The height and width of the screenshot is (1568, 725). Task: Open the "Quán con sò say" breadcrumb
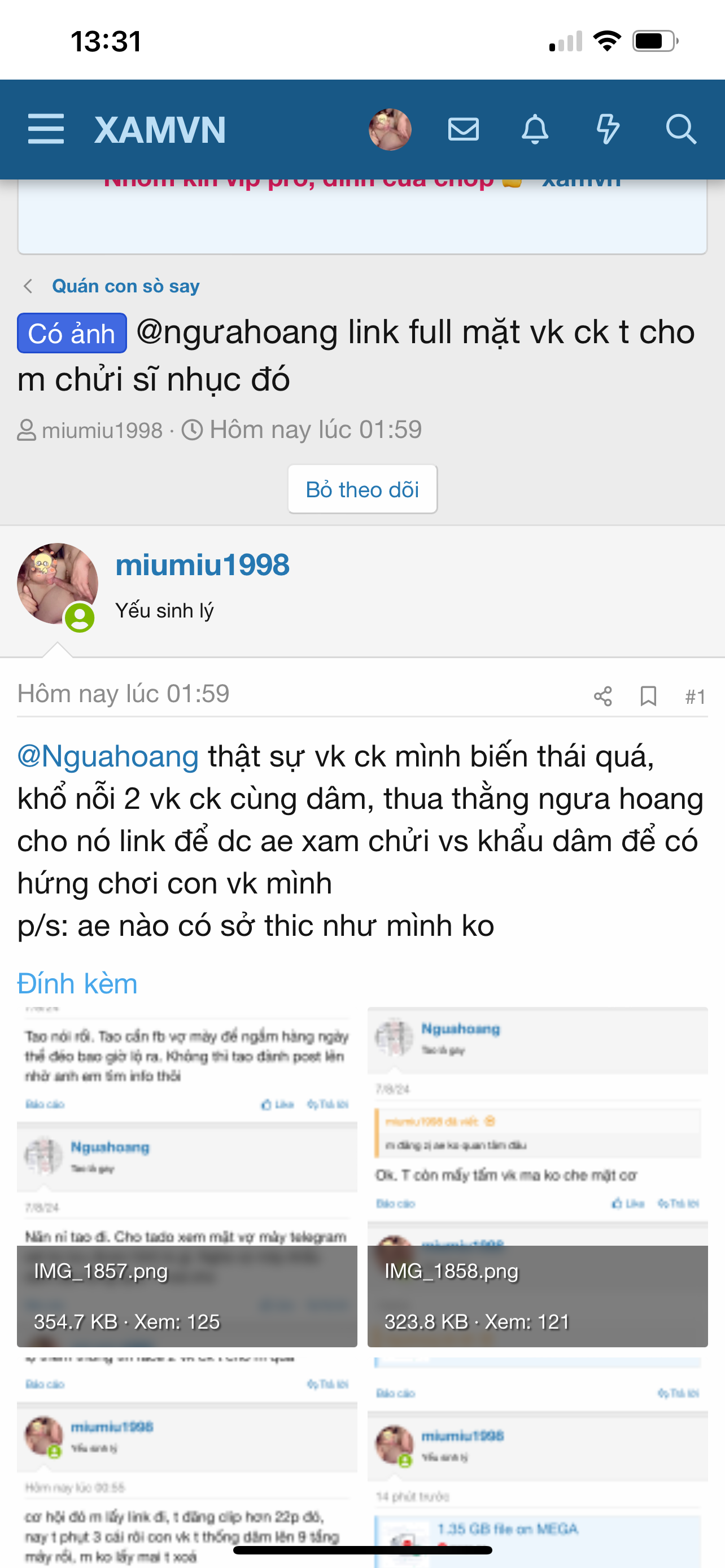point(125,286)
